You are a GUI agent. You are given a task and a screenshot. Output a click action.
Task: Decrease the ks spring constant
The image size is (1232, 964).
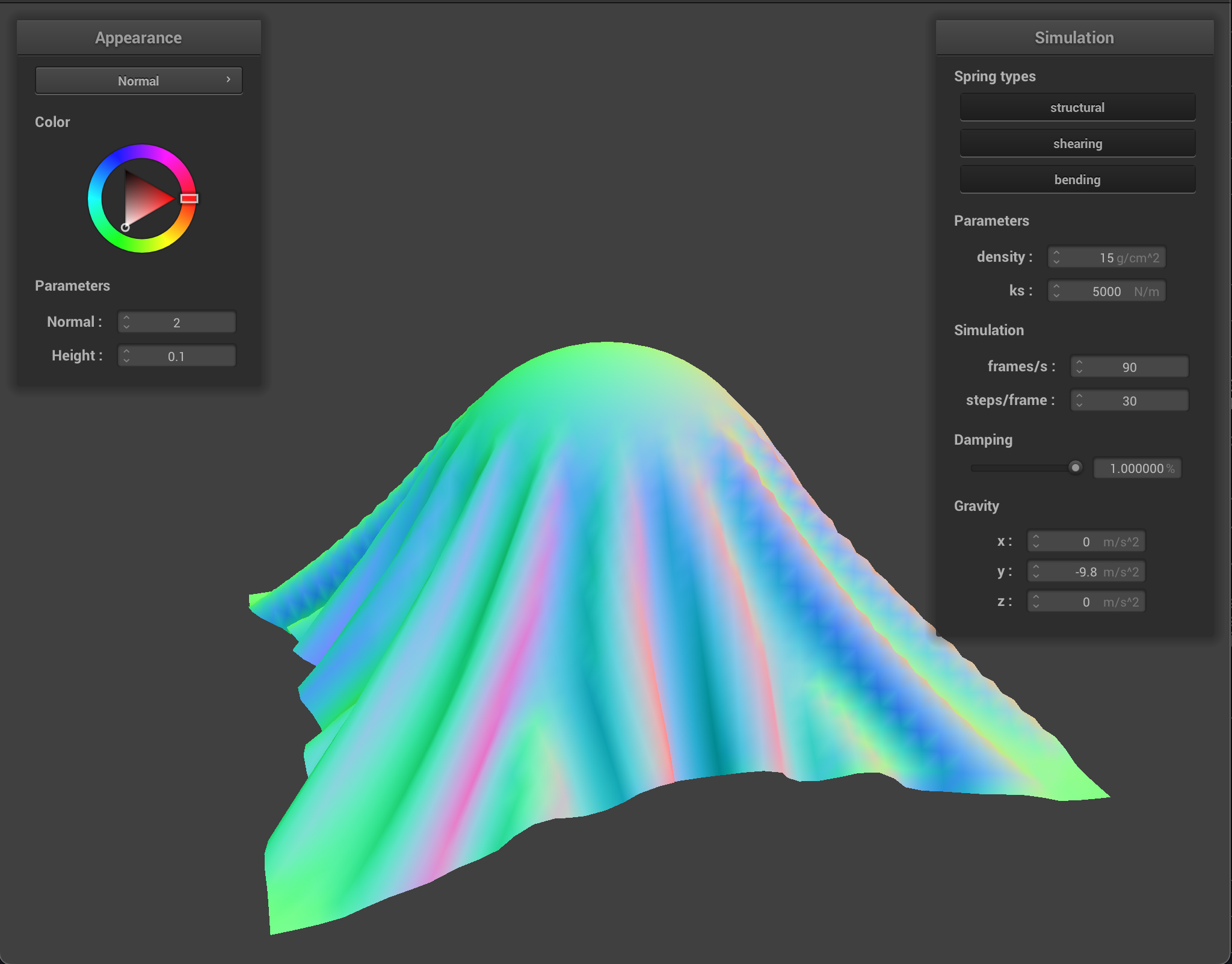click(x=1058, y=295)
